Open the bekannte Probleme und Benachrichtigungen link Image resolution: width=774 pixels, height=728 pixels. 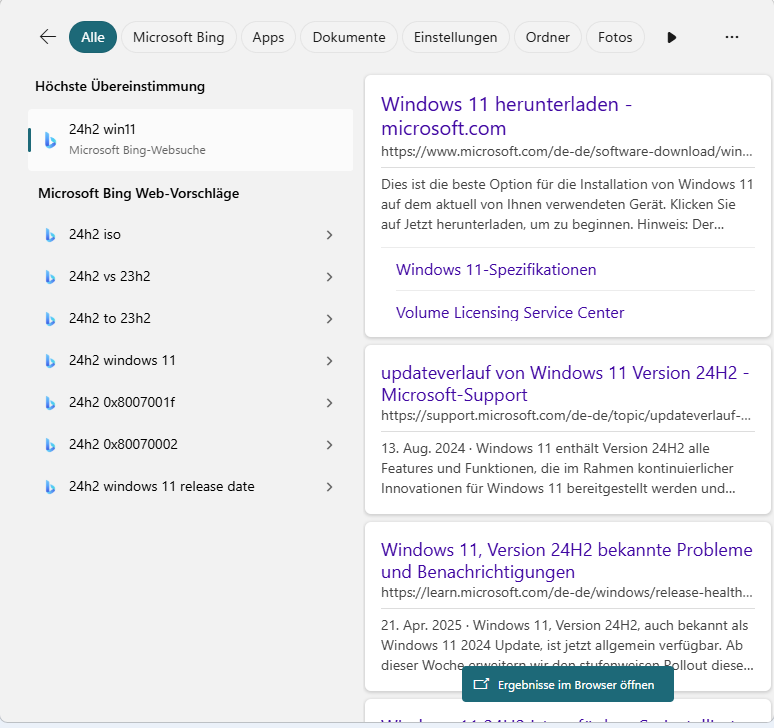click(567, 561)
